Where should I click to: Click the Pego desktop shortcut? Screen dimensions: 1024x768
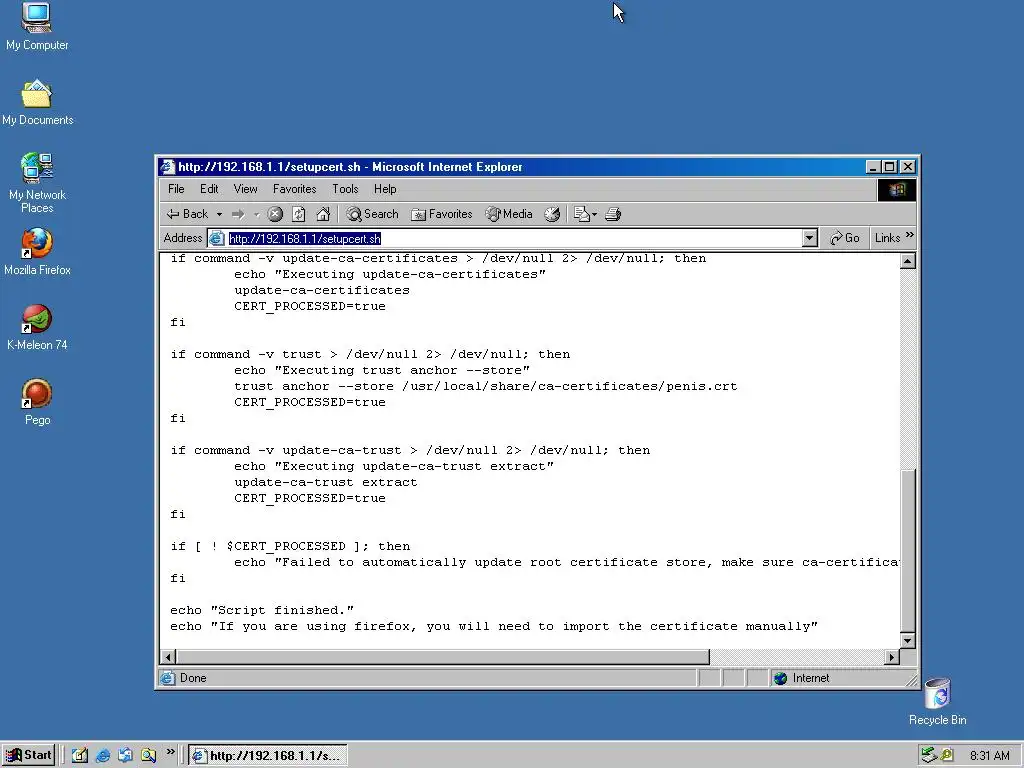37,403
